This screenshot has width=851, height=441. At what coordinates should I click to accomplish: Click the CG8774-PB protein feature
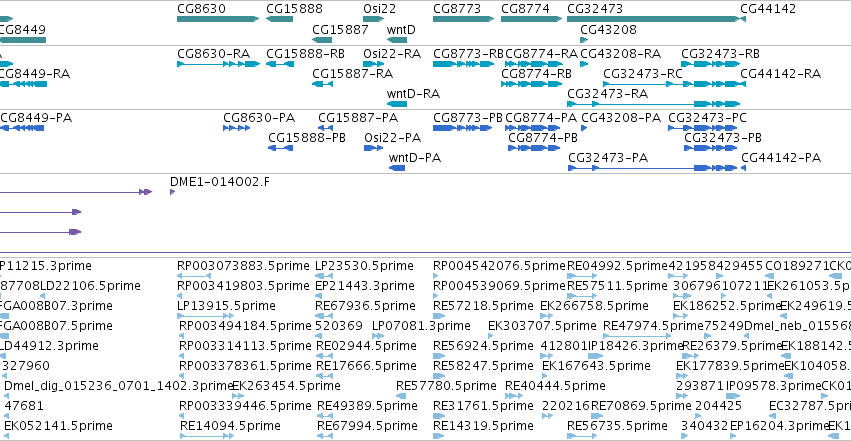pos(534,148)
